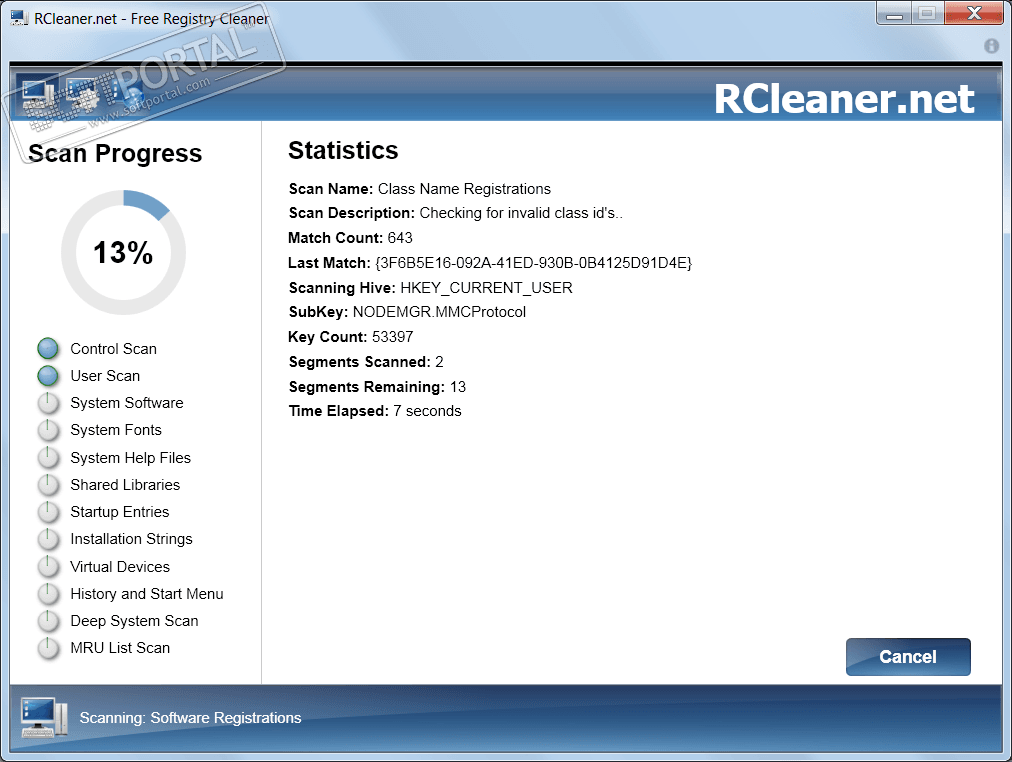This screenshot has width=1012, height=762.
Task: Click the System Help Files pending icon
Action: point(48,457)
